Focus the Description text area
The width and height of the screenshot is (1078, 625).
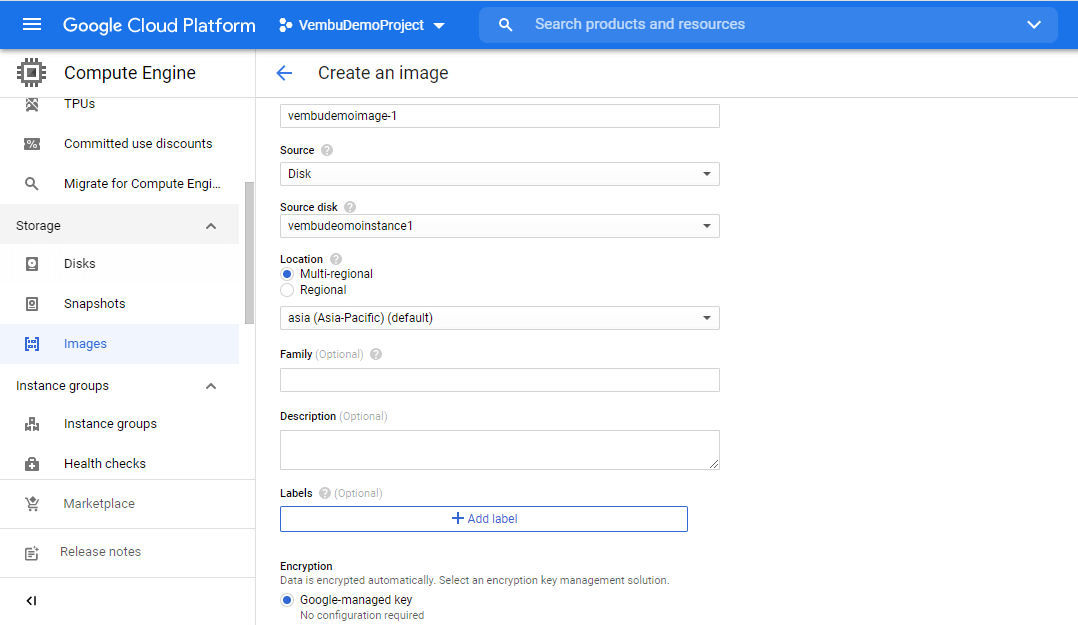pyautogui.click(x=500, y=450)
